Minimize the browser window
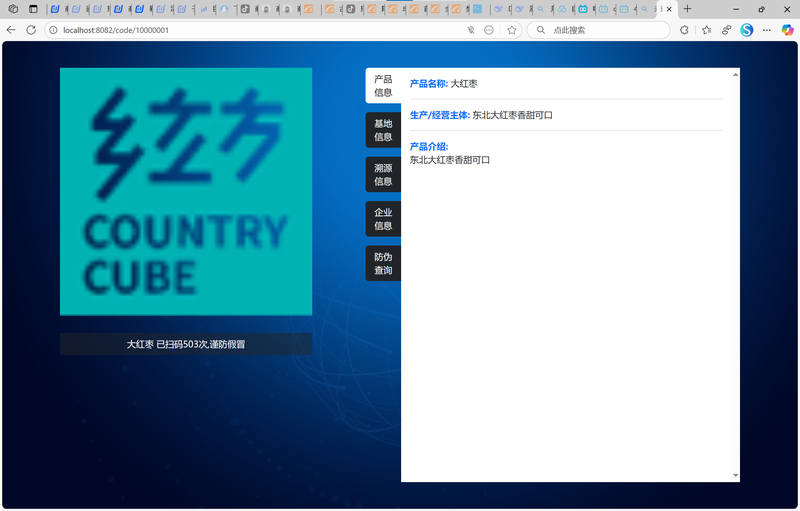The height and width of the screenshot is (511, 800). tap(736, 9)
